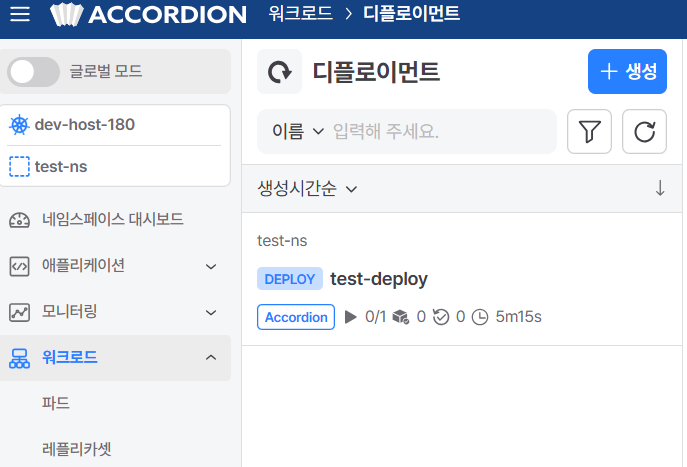Expand the 모니터링 chevron
The height and width of the screenshot is (467, 687).
click(x=211, y=312)
